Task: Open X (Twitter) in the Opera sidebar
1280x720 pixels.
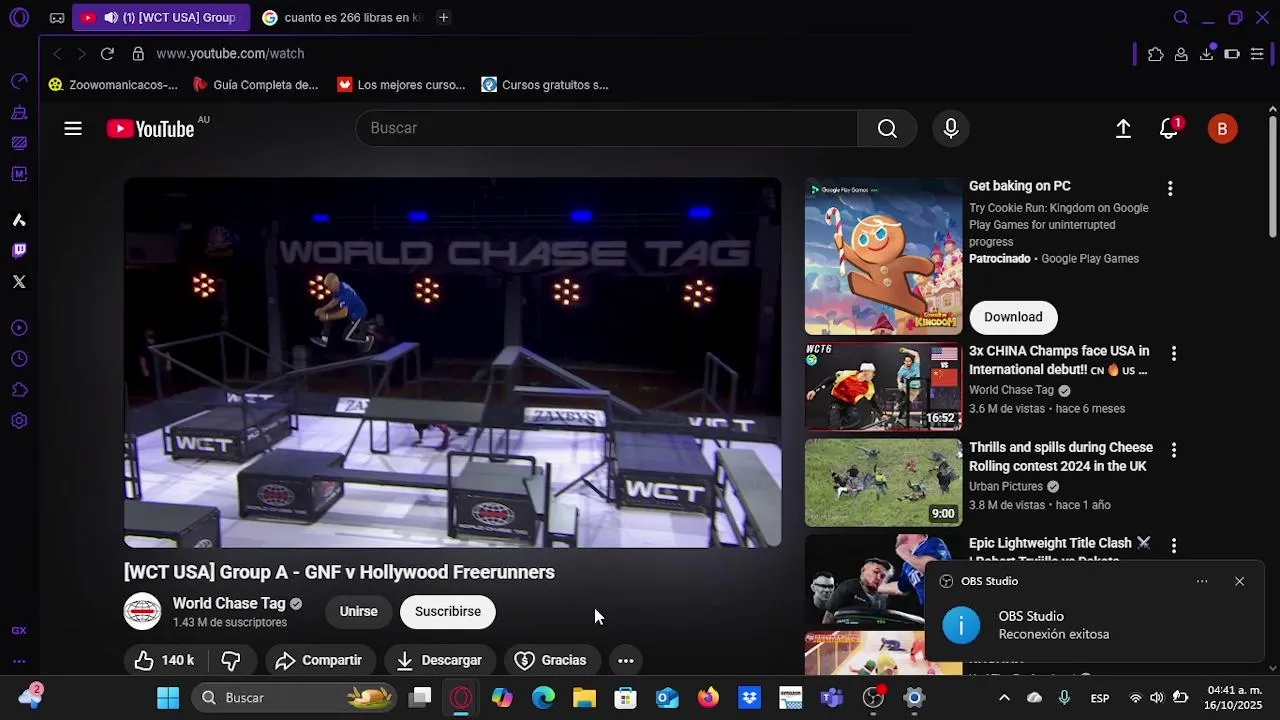Action: (19, 282)
